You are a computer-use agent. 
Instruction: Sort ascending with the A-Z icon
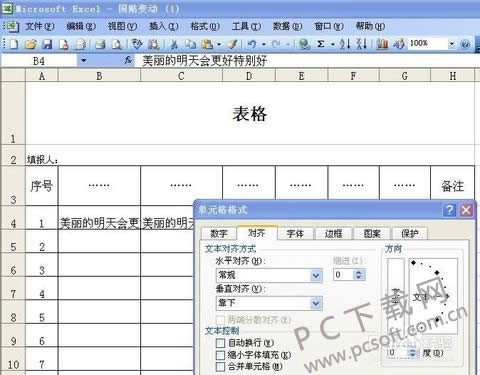pyautogui.click(x=345, y=44)
